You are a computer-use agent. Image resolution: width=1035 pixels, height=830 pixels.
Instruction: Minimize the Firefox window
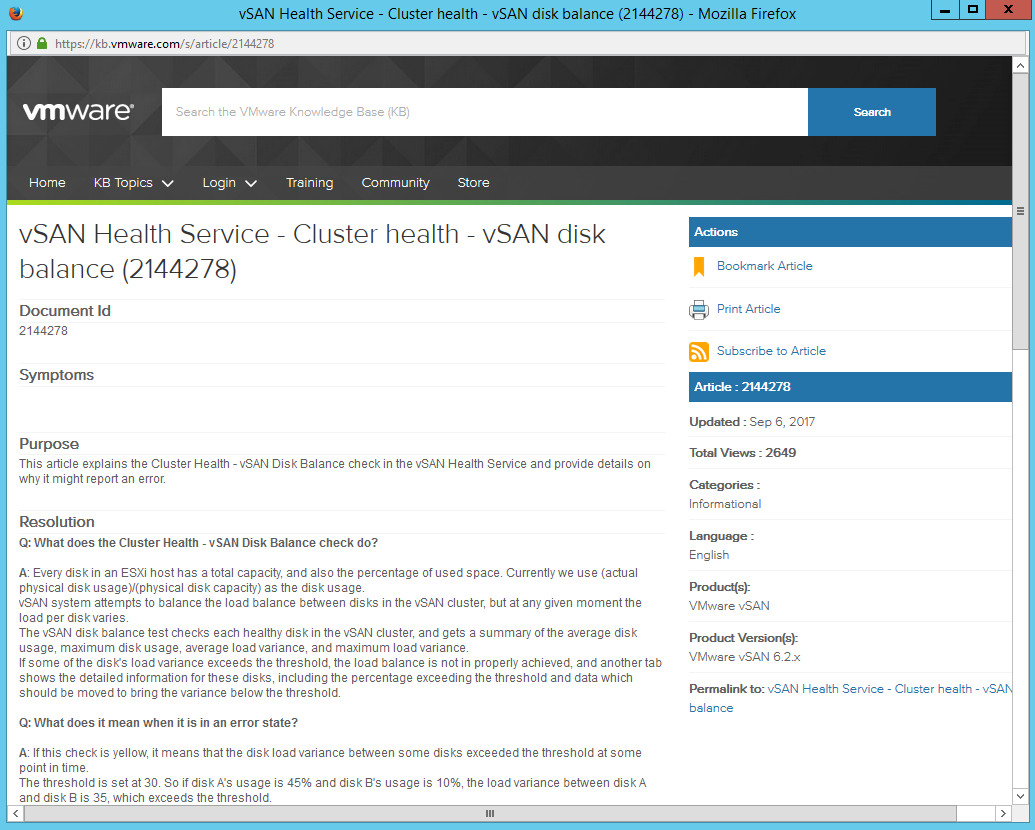point(945,10)
